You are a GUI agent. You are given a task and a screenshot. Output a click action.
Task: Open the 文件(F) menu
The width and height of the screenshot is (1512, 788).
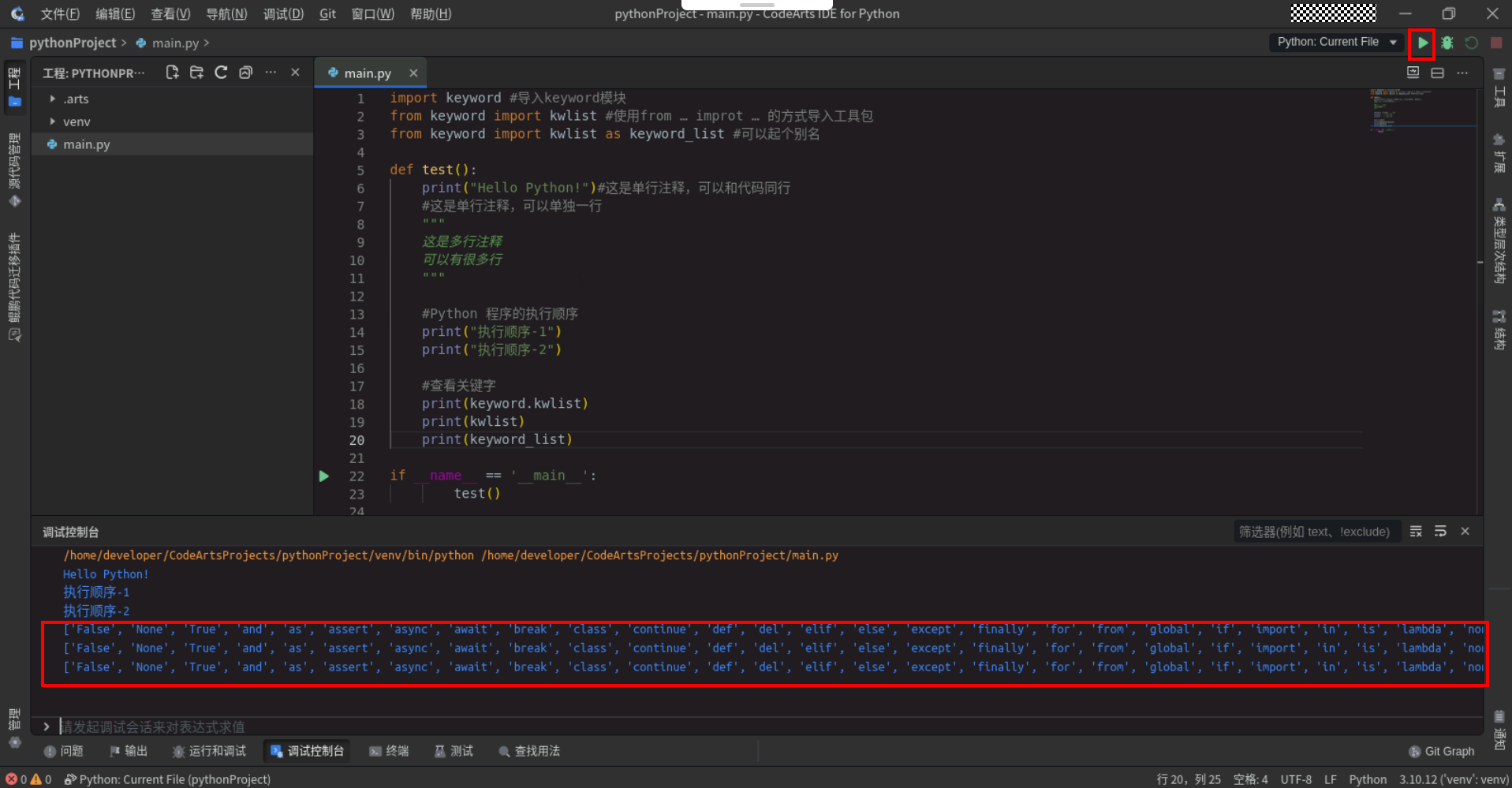pos(60,13)
